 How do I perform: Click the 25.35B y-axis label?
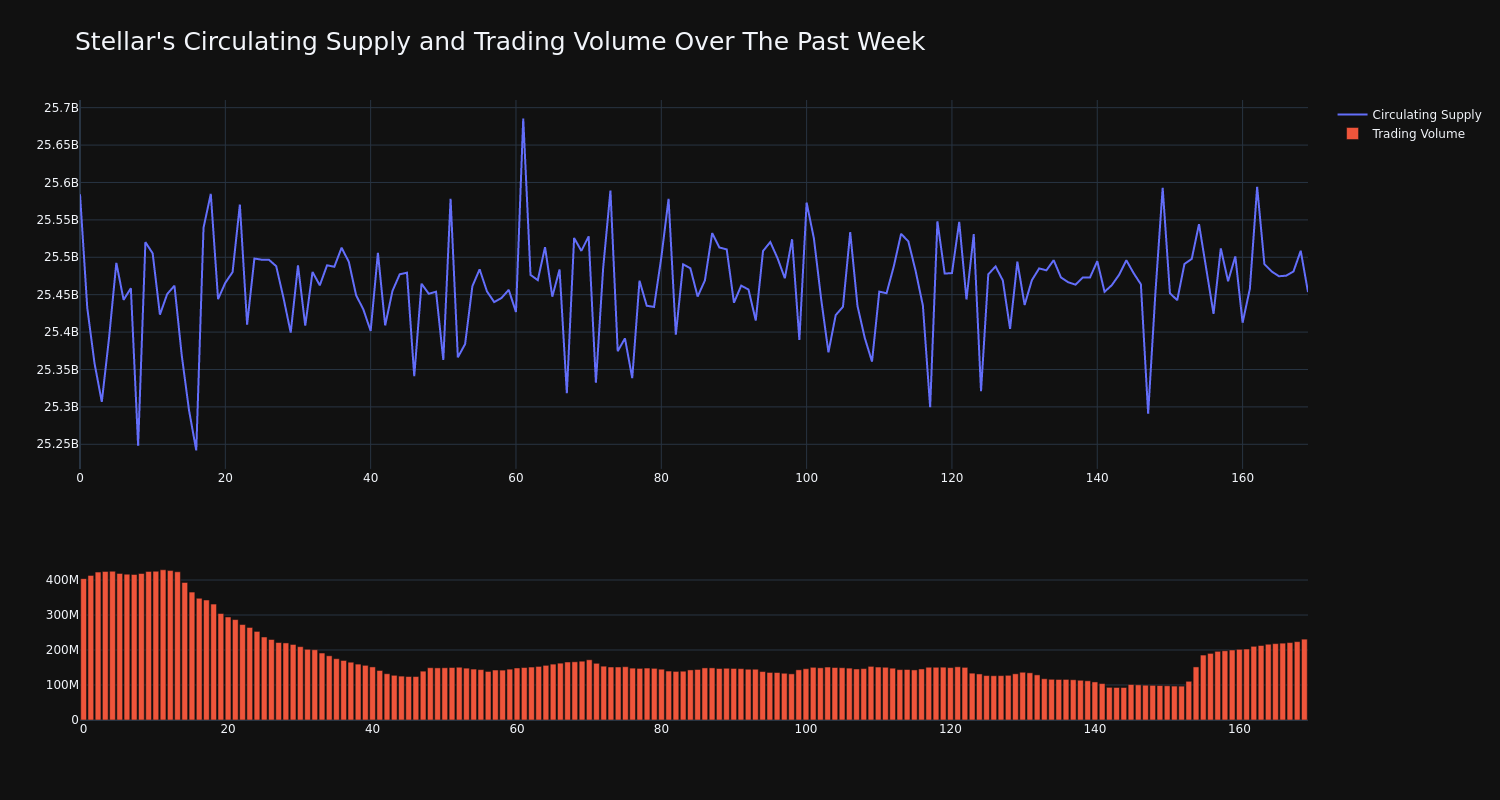coord(57,370)
